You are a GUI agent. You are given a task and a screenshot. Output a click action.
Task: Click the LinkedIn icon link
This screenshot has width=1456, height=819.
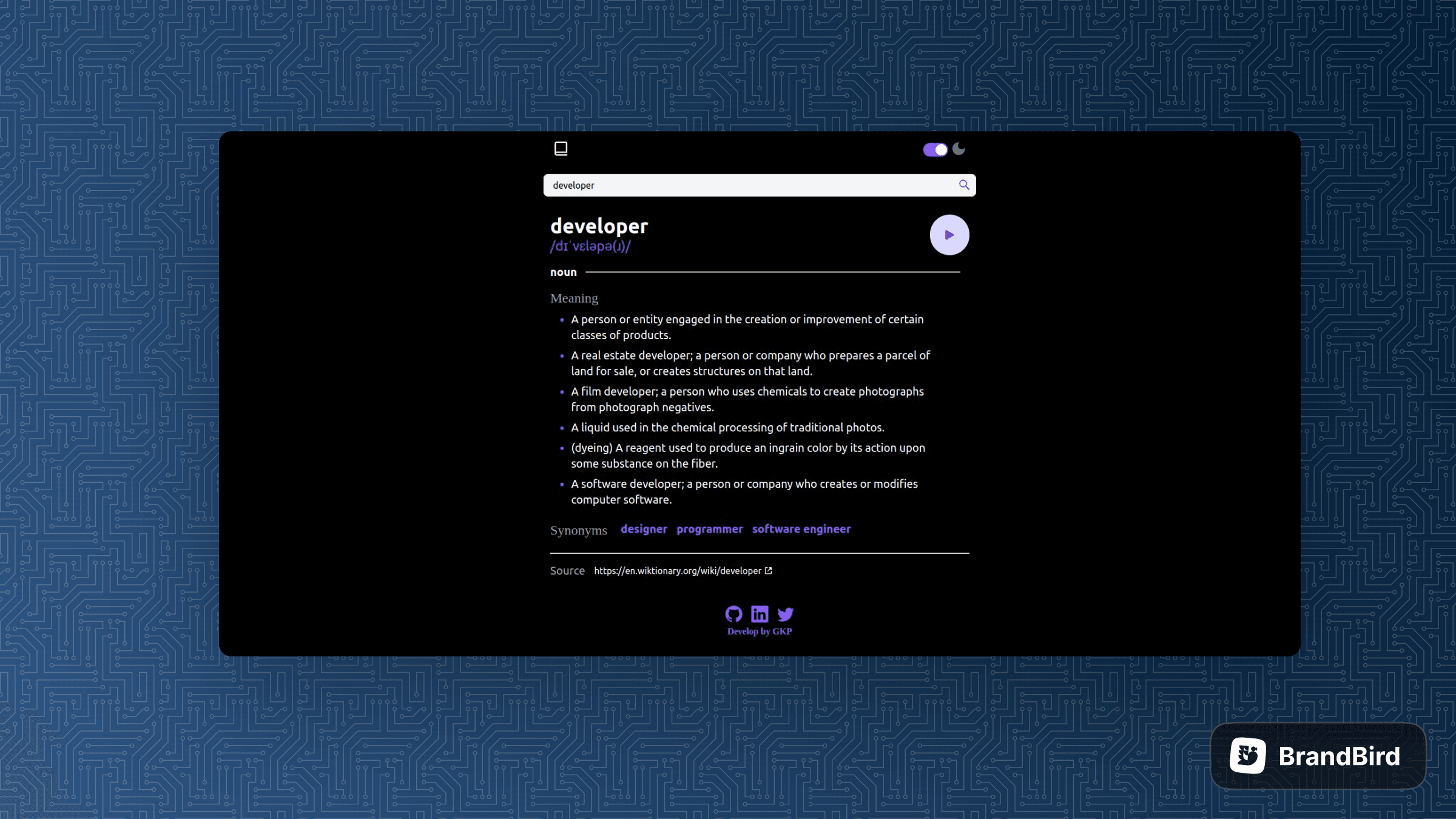(759, 614)
